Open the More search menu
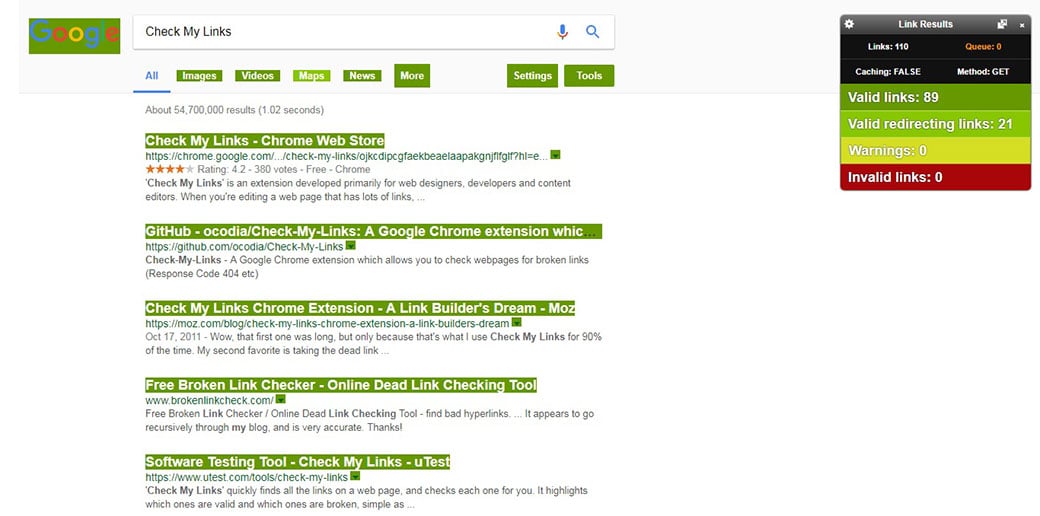The image size is (1040, 516). pyautogui.click(x=412, y=76)
